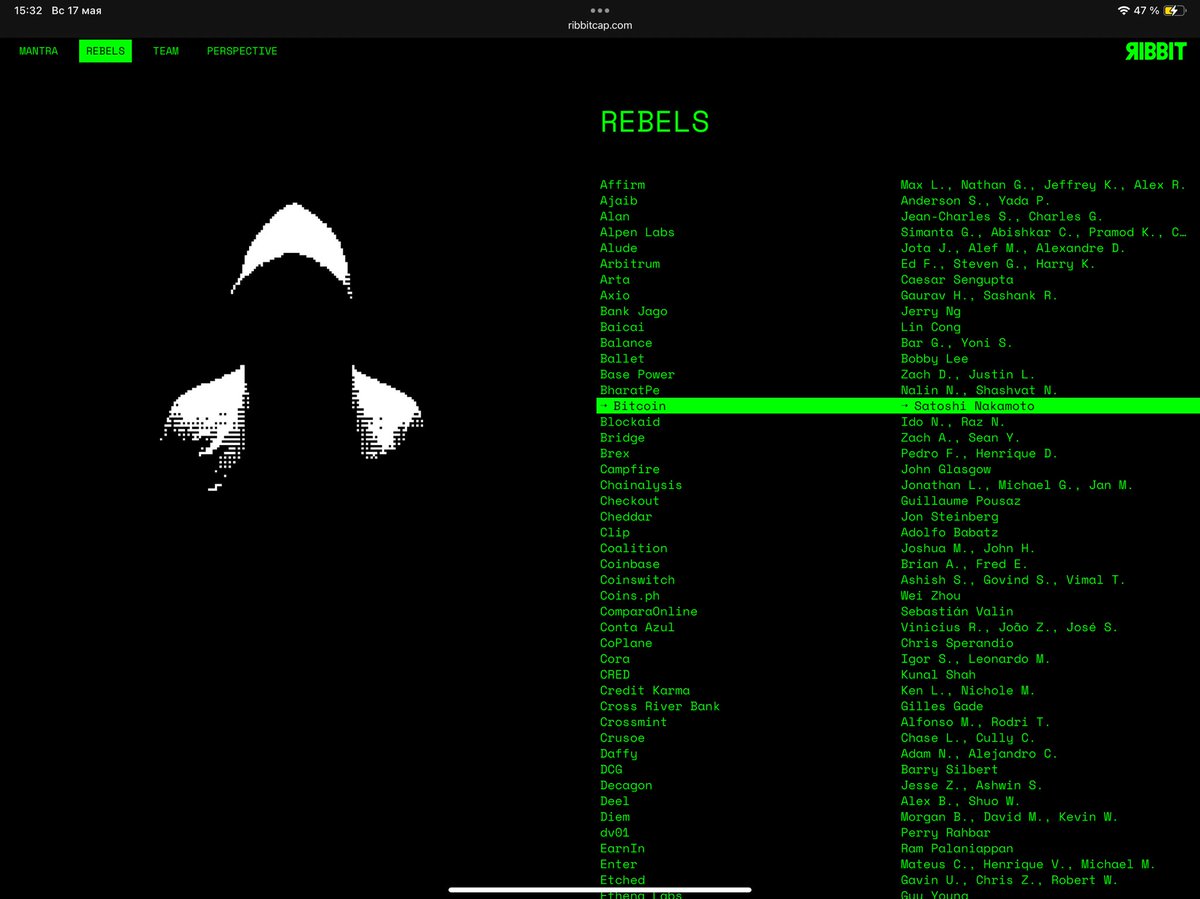This screenshot has width=1200, height=899.
Task: Click the BharatPe list item
Action: pyautogui.click(x=630, y=390)
